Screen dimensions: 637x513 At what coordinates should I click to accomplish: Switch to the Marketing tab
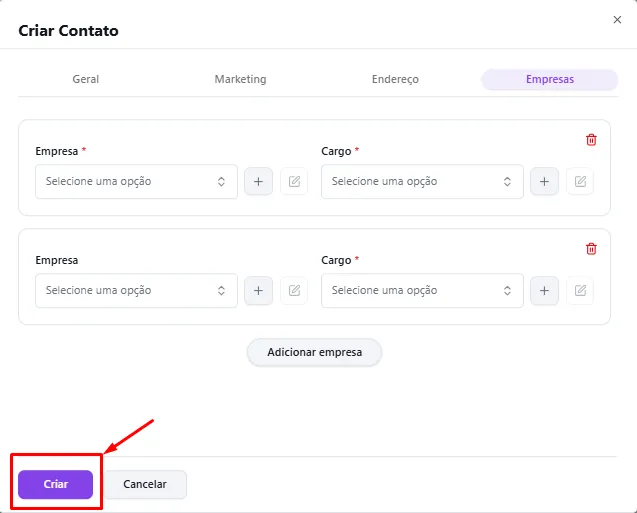[240, 79]
